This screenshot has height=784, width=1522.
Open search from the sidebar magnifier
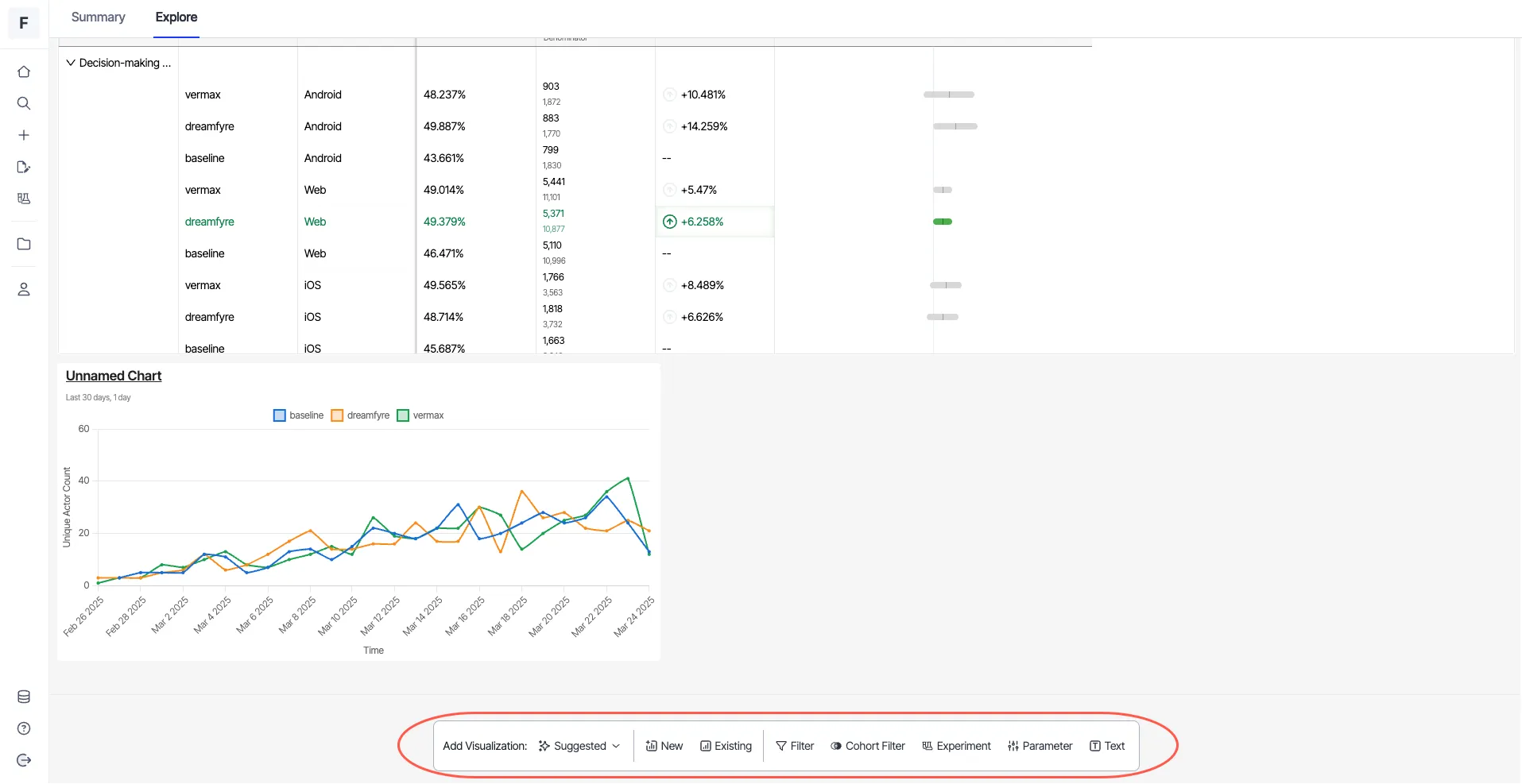pos(24,103)
